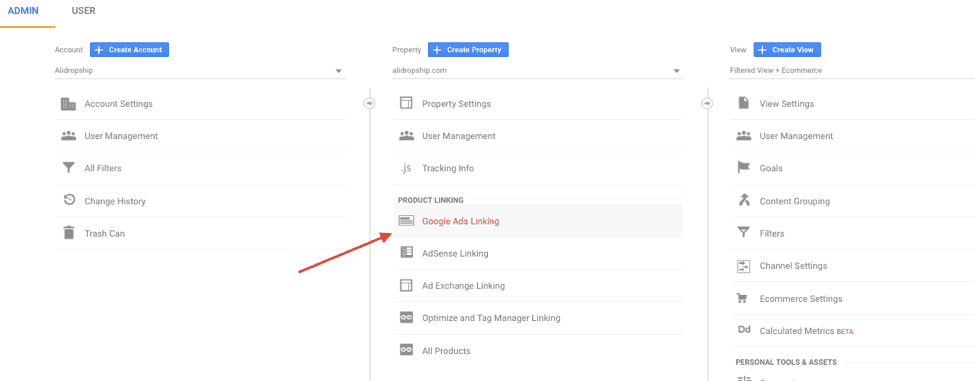
Task: Click the arrow circle between Account and Property
Action: point(369,103)
